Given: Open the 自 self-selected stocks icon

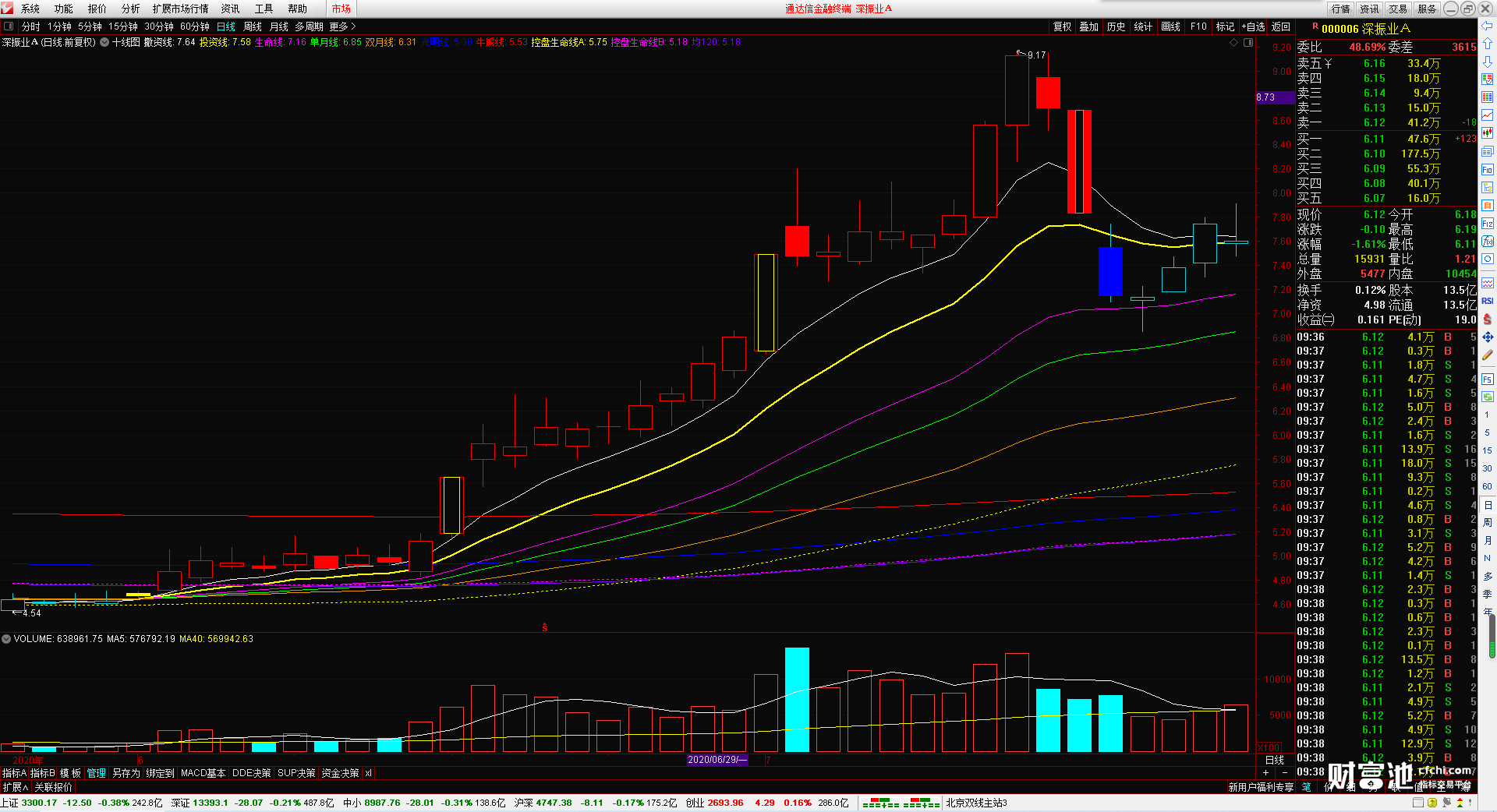Looking at the screenshot, I should (x=1487, y=205).
